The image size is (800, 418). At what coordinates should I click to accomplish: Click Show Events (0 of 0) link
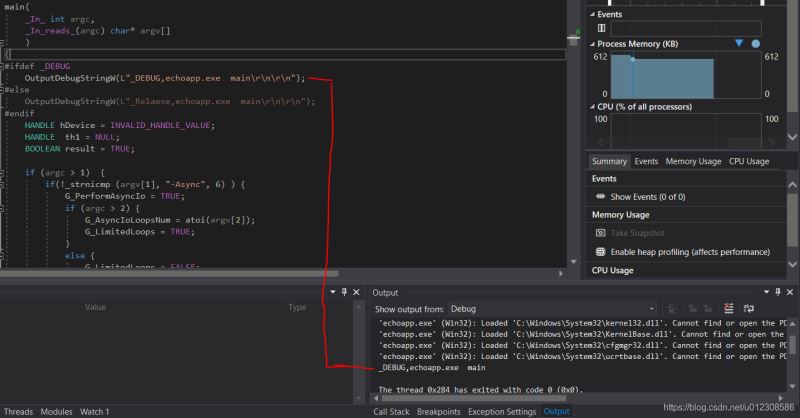coord(648,196)
